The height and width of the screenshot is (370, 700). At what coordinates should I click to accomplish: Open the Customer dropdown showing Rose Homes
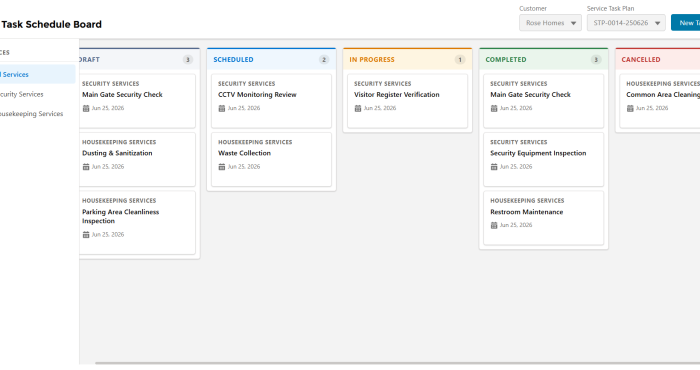pyautogui.click(x=550, y=23)
